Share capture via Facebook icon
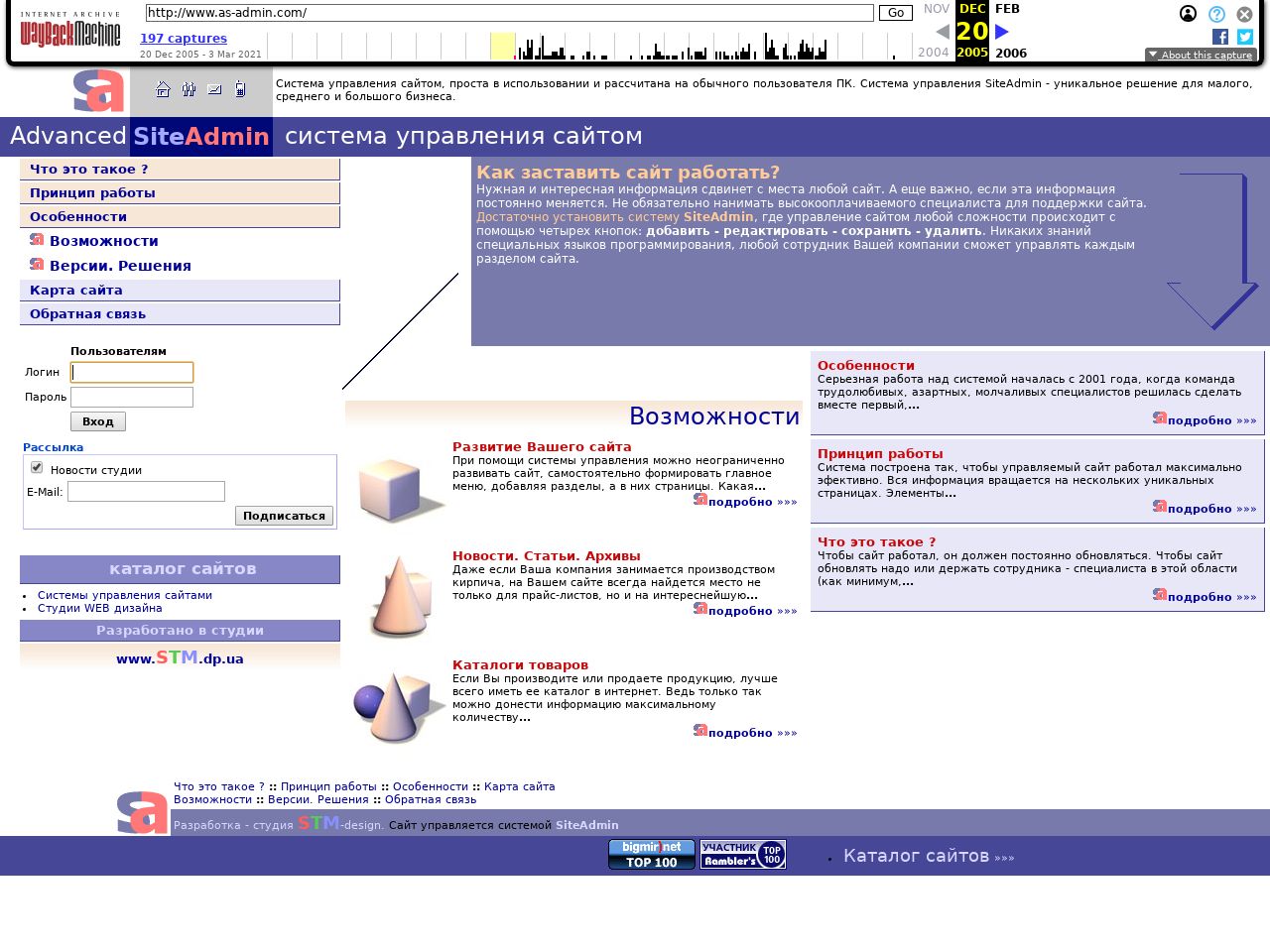This screenshot has width=1270, height=952. [x=1220, y=37]
